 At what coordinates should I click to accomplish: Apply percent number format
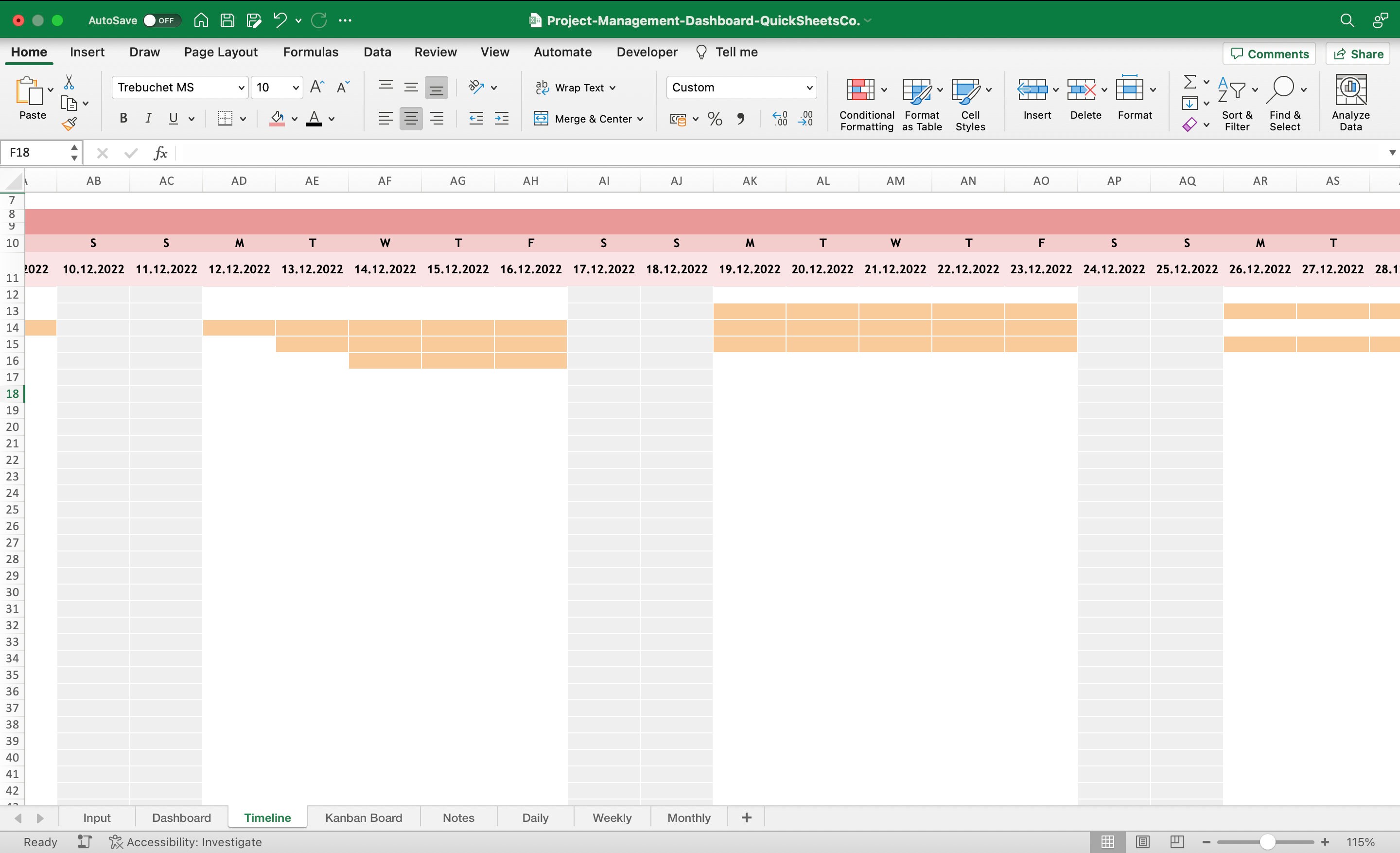pos(714,118)
